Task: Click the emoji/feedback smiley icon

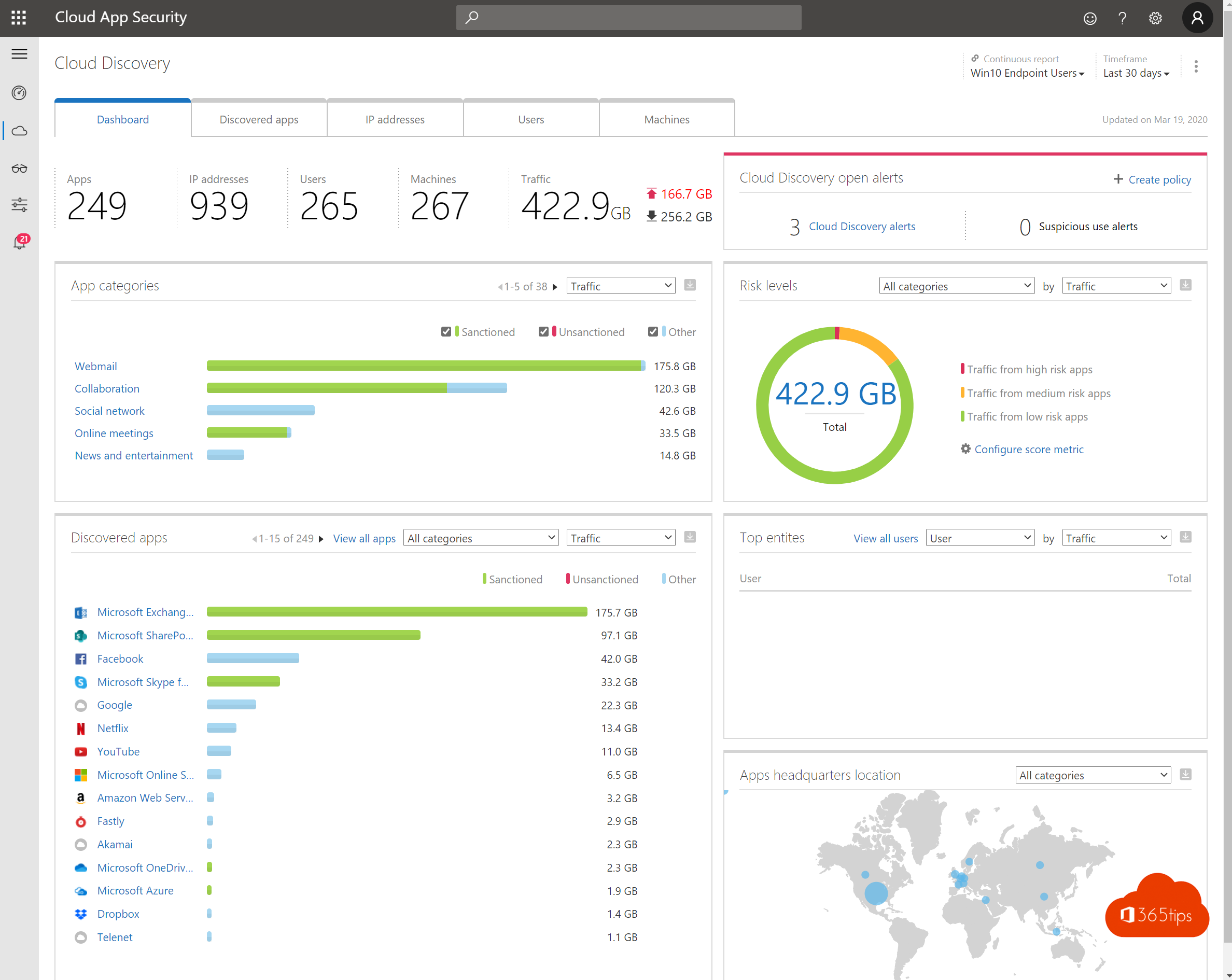Action: [1092, 18]
